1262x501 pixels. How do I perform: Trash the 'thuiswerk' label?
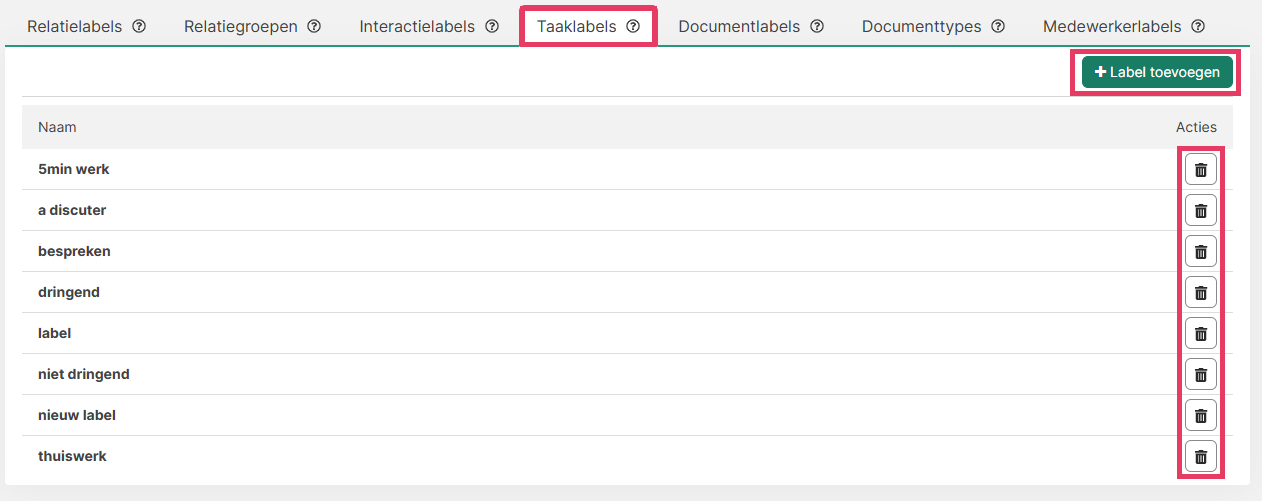coord(1200,457)
